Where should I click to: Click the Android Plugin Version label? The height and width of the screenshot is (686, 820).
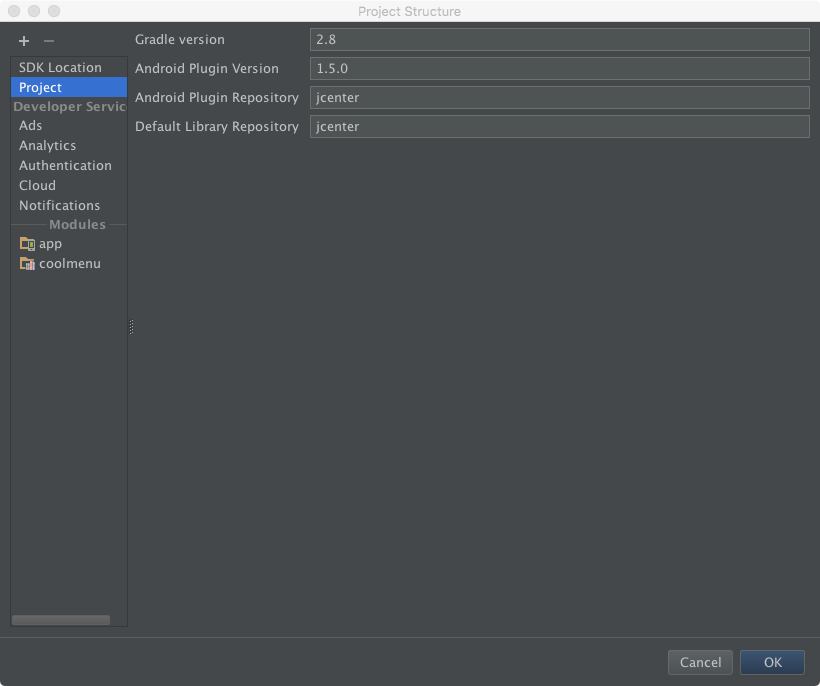coord(207,68)
